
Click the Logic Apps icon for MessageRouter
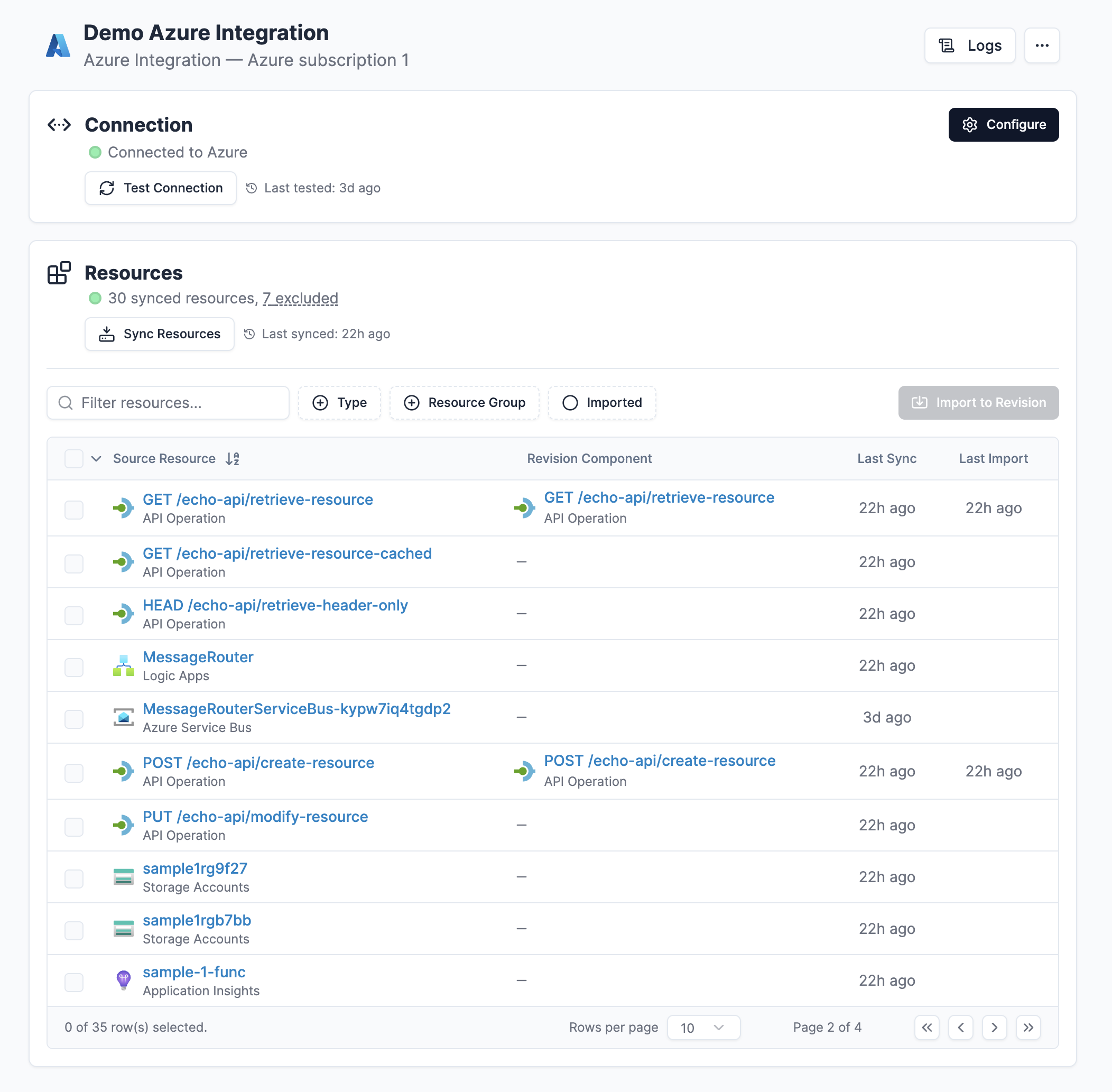point(123,665)
